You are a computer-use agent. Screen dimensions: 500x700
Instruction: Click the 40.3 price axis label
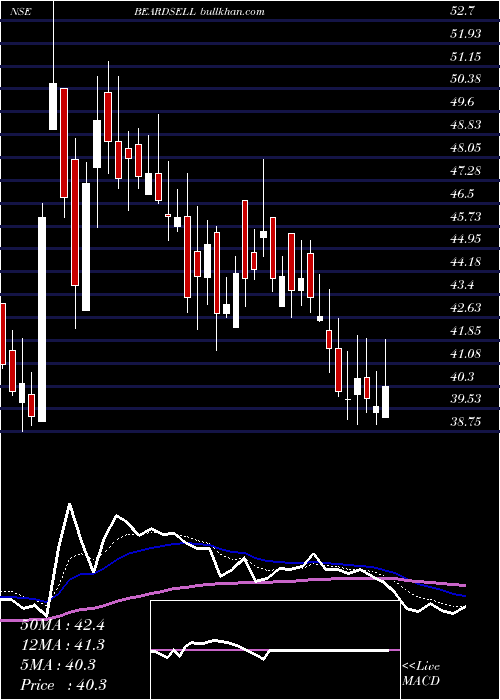pos(462,377)
